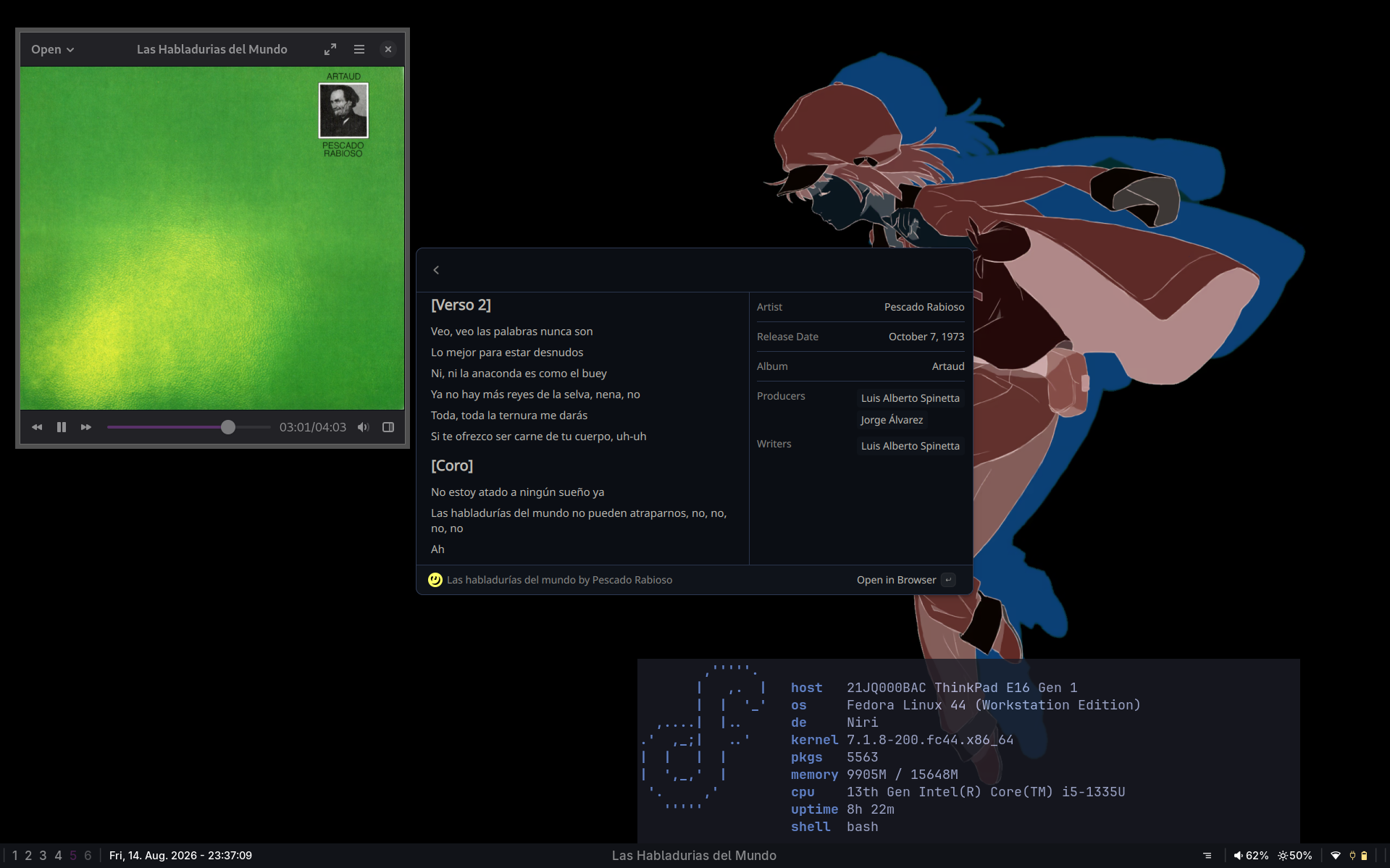Image resolution: width=1390 pixels, height=868 pixels.
Task: Click the kernel version in terminal
Action: click(930, 740)
